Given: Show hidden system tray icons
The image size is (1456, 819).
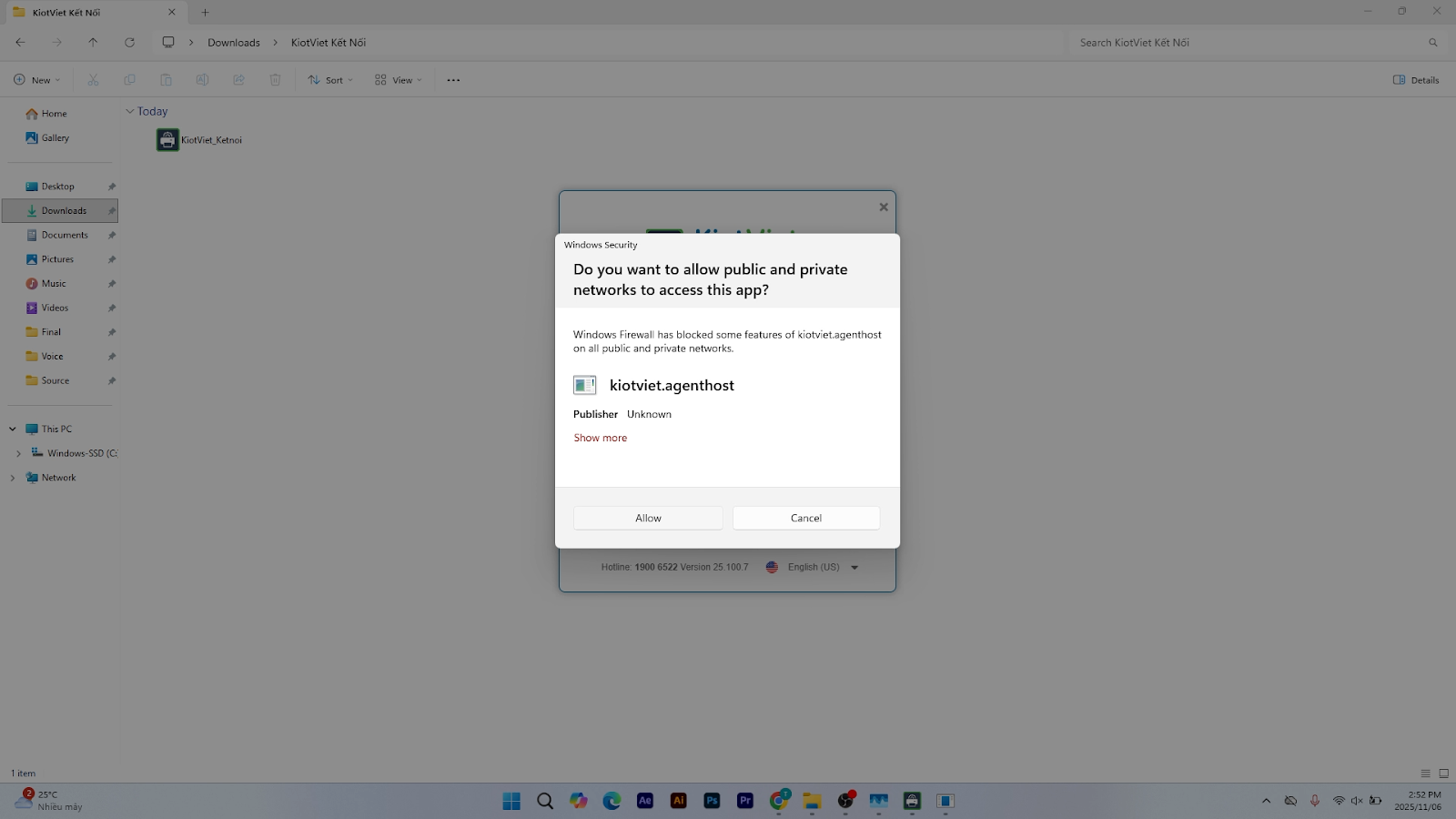Looking at the screenshot, I should (1266, 801).
